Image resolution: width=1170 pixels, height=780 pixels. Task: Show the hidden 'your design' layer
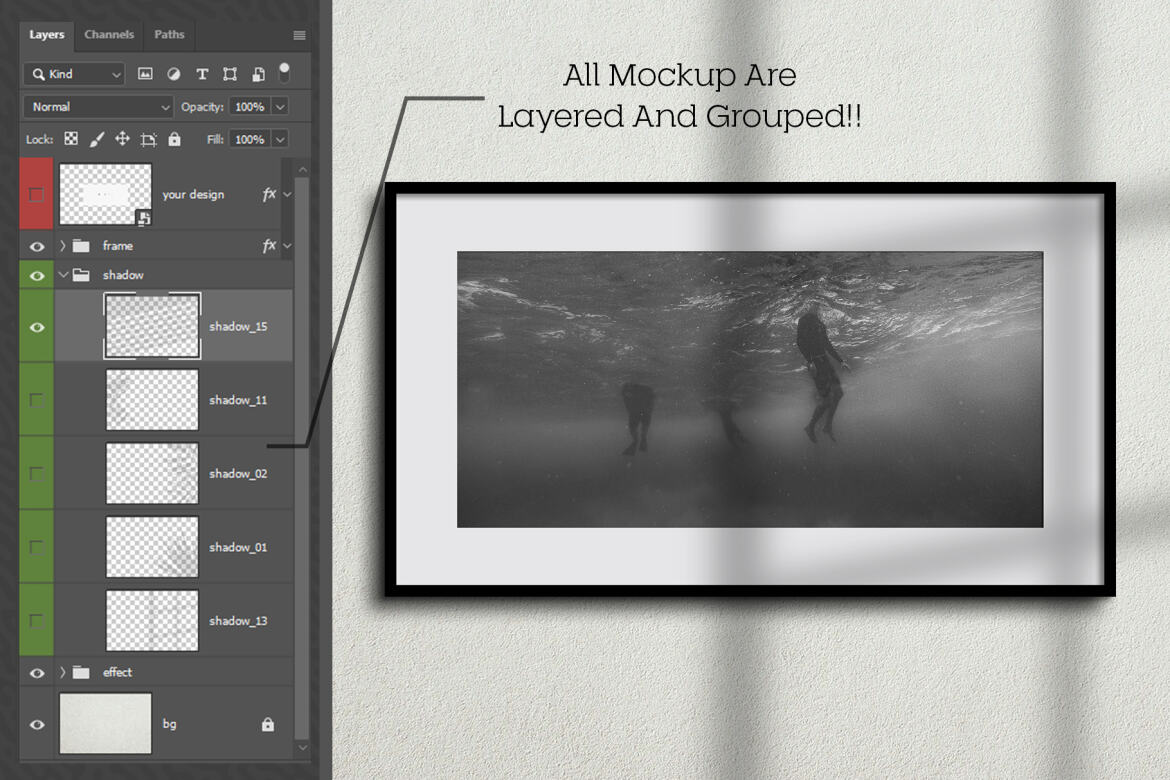[36, 193]
